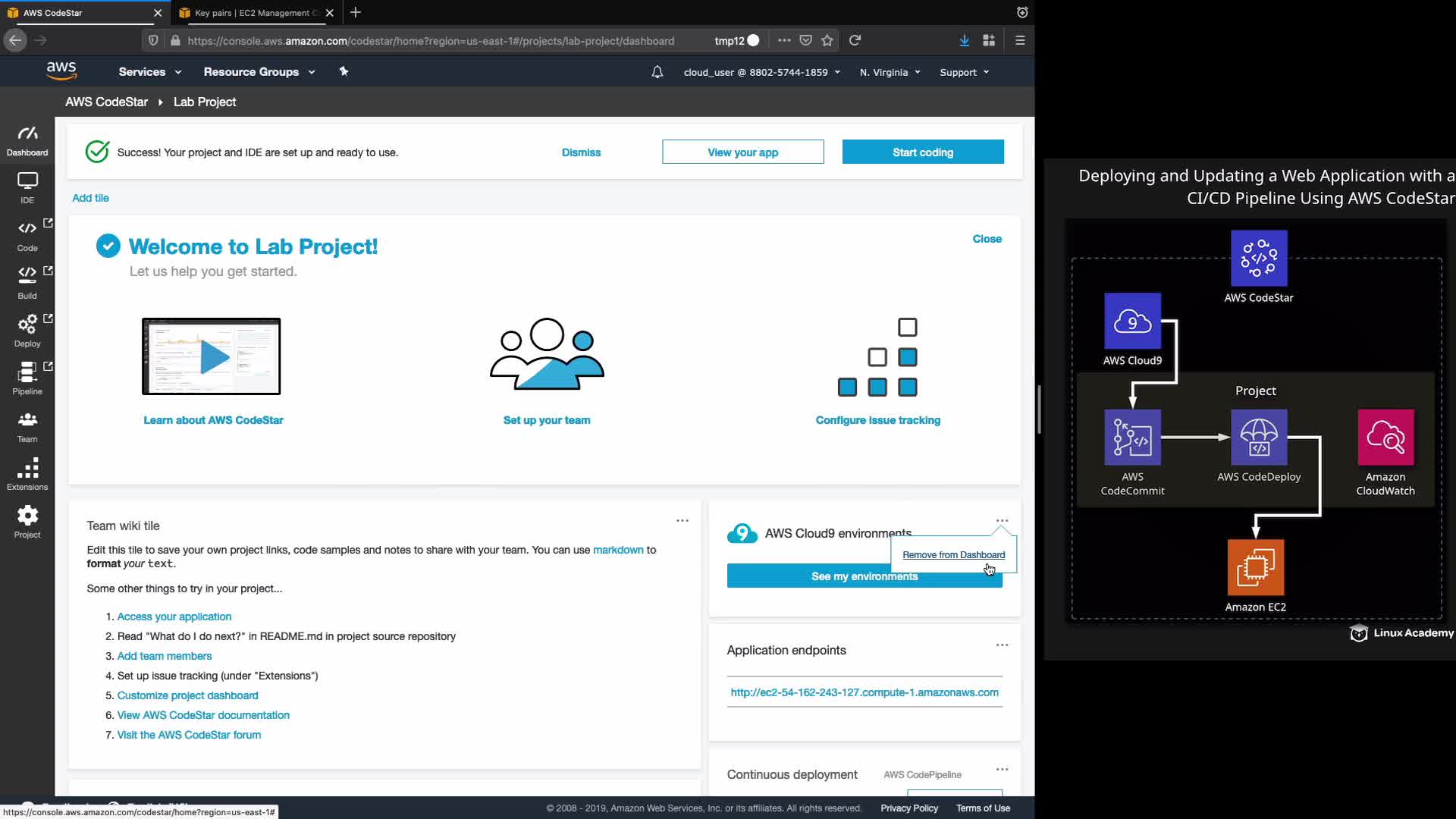
Task: Expand the Resource Groups dropdown
Action: [x=259, y=72]
